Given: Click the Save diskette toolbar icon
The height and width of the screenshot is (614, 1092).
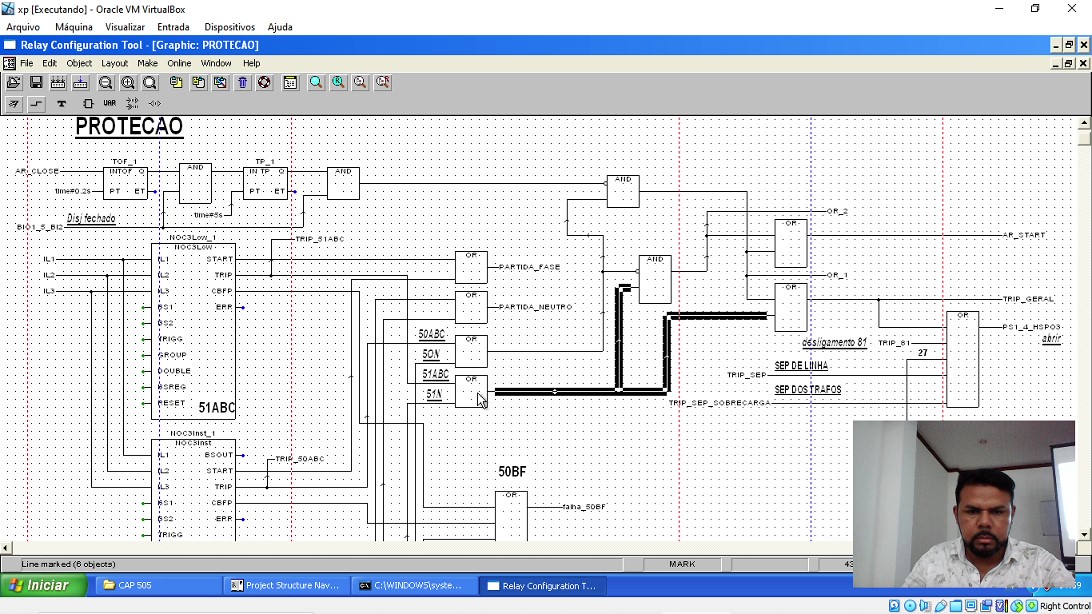Looking at the screenshot, I should point(36,83).
